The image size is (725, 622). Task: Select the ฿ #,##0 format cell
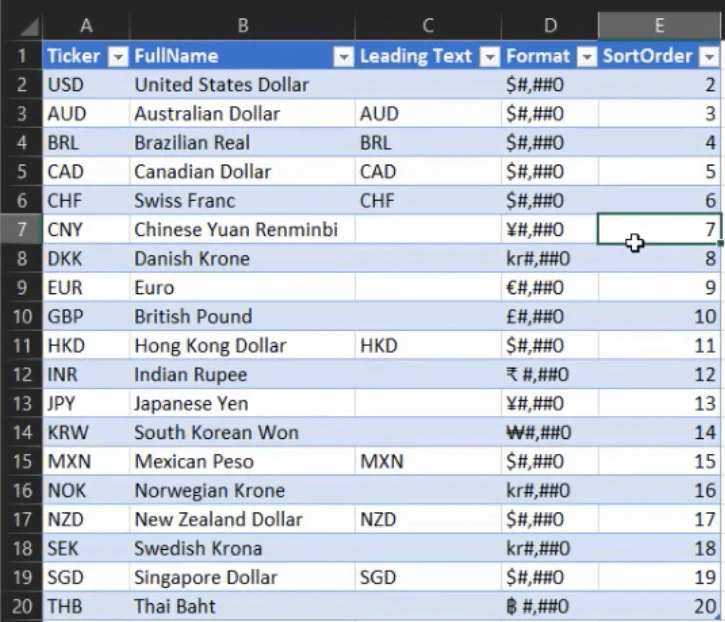pyautogui.click(x=550, y=606)
